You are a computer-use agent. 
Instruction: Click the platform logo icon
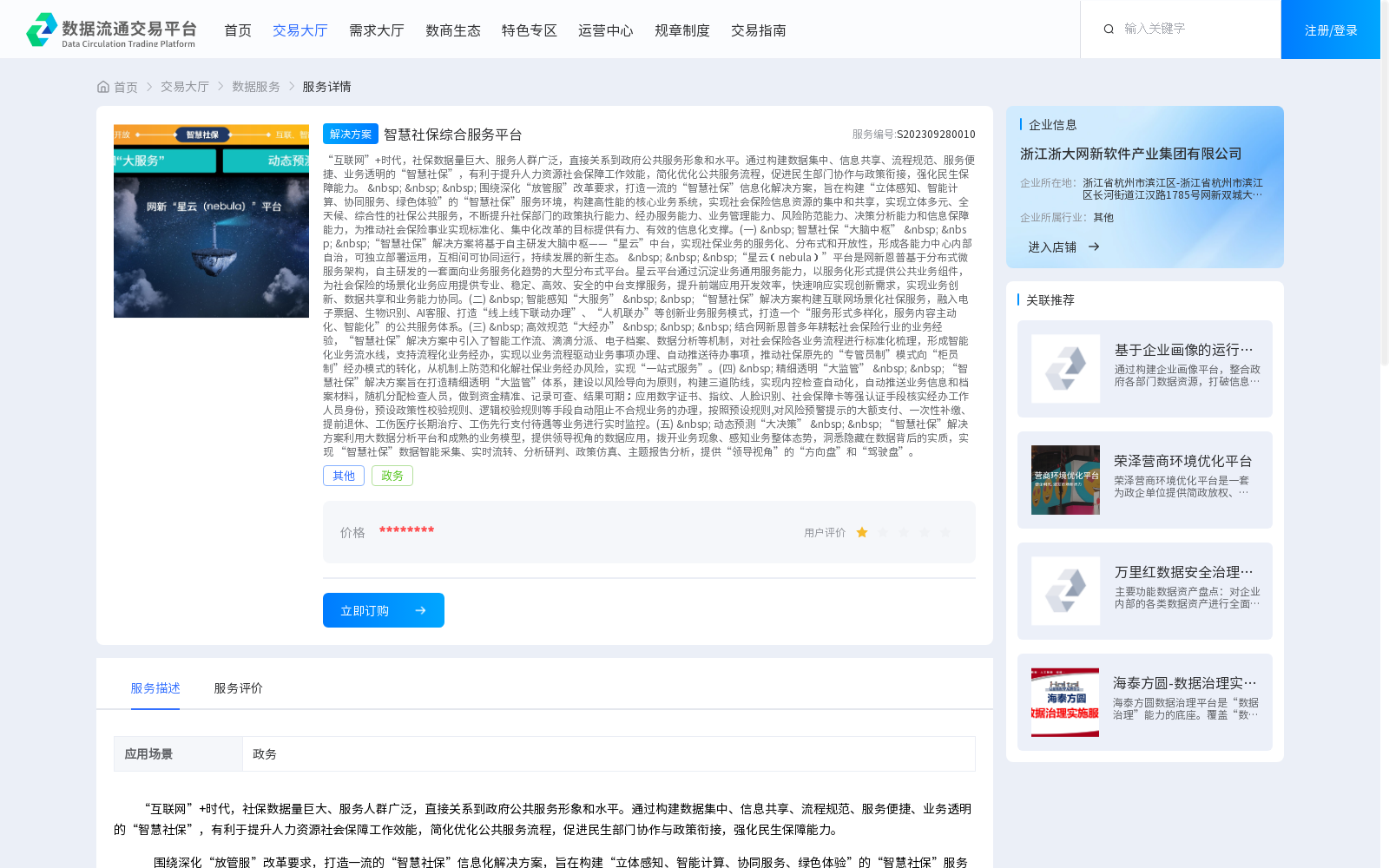click(x=42, y=30)
